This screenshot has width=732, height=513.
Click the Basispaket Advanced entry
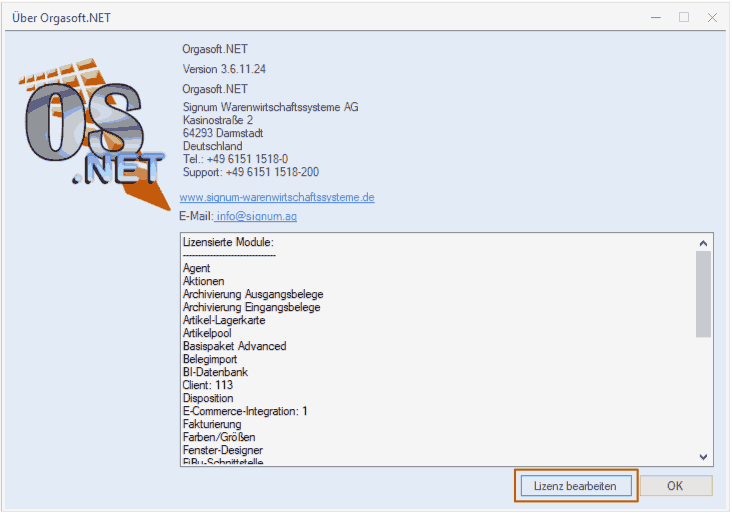pyautogui.click(x=234, y=346)
